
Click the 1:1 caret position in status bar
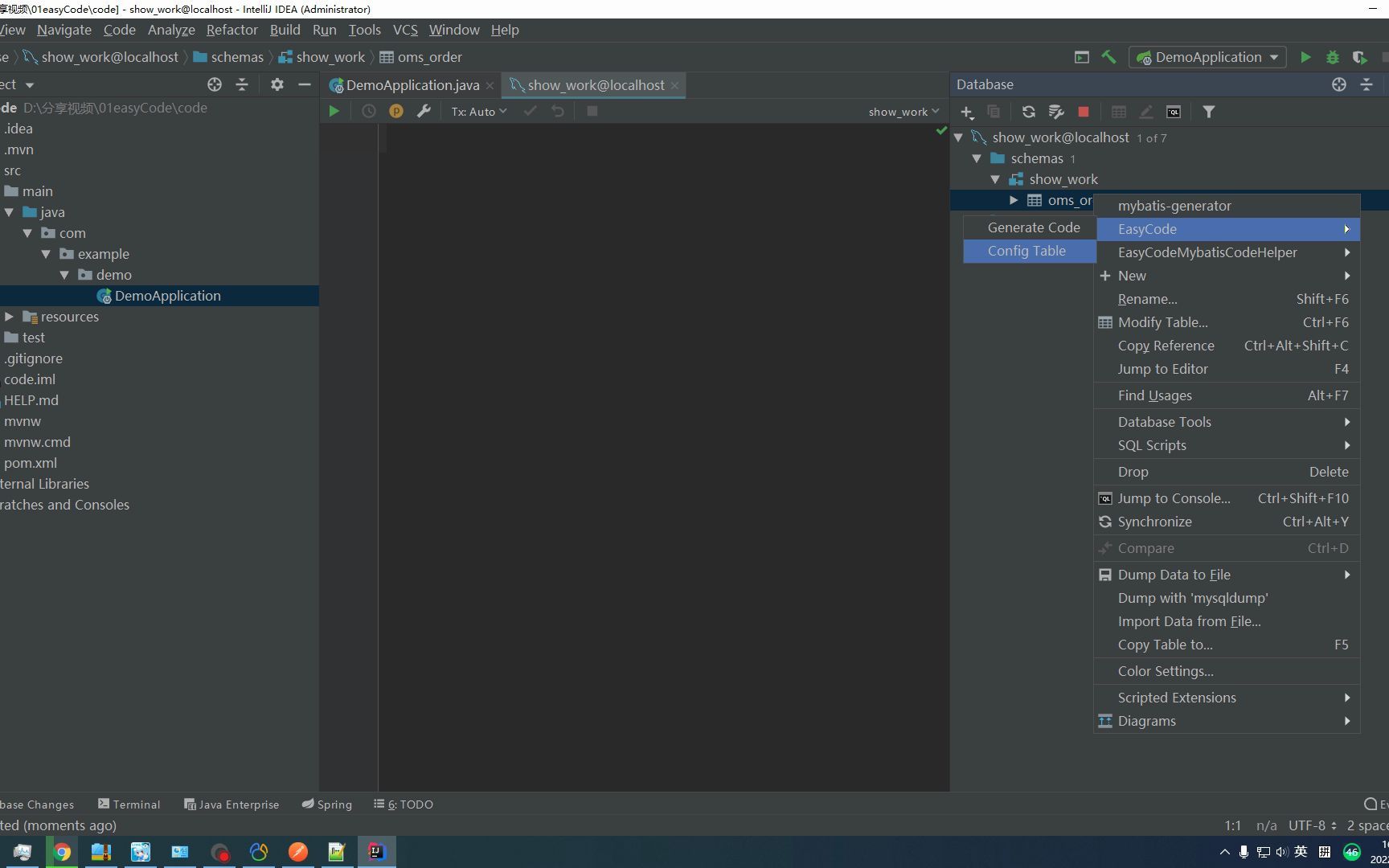click(x=1233, y=825)
